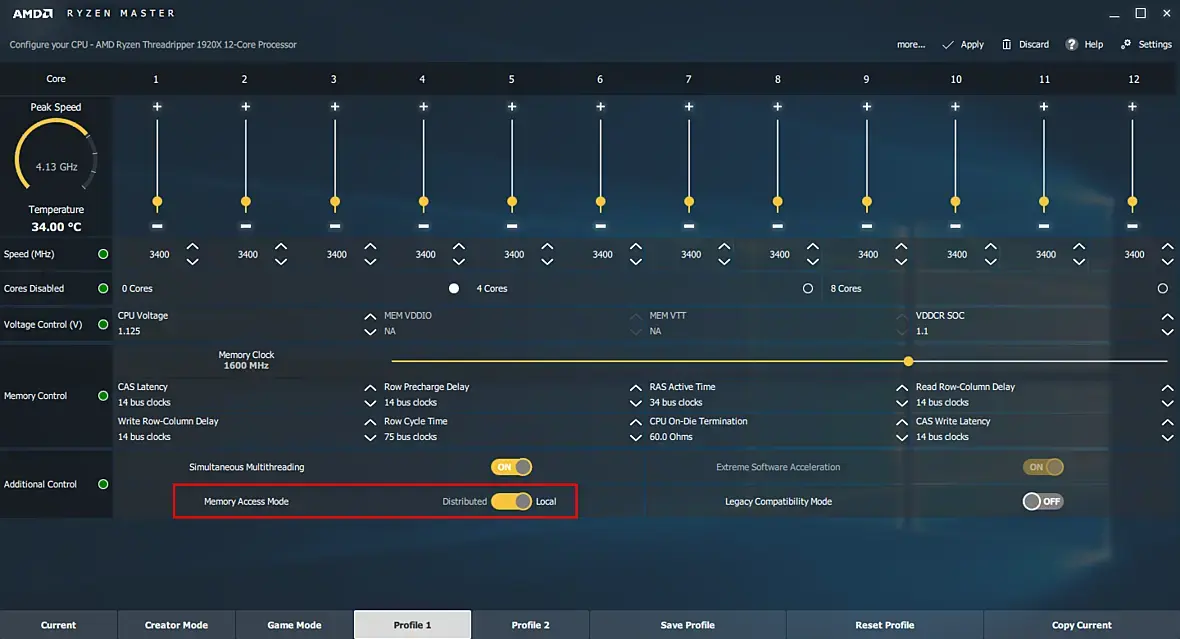The height and width of the screenshot is (639, 1180).
Task: Click the minus icon below core 10 slider
Action: (x=955, y=226)
